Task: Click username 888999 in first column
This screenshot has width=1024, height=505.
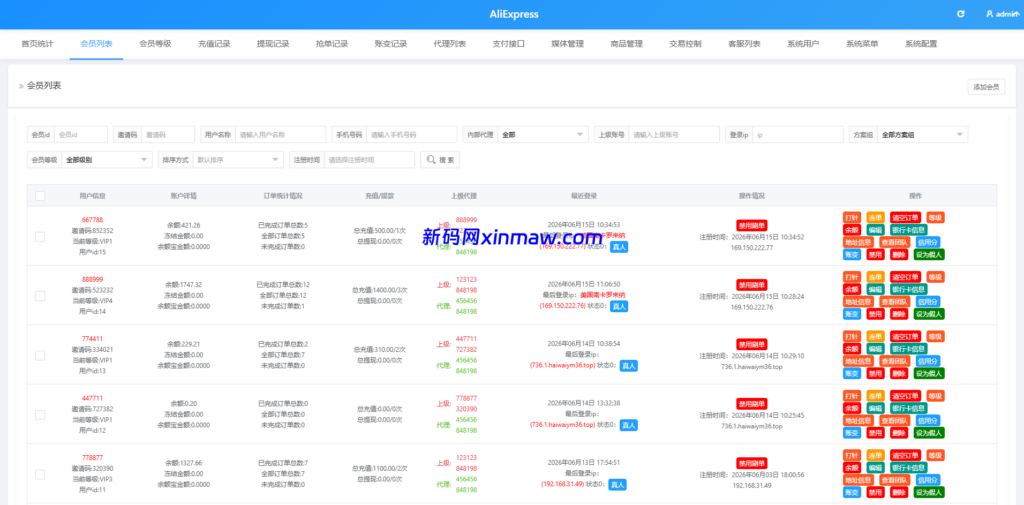Action: coord(92,279)
